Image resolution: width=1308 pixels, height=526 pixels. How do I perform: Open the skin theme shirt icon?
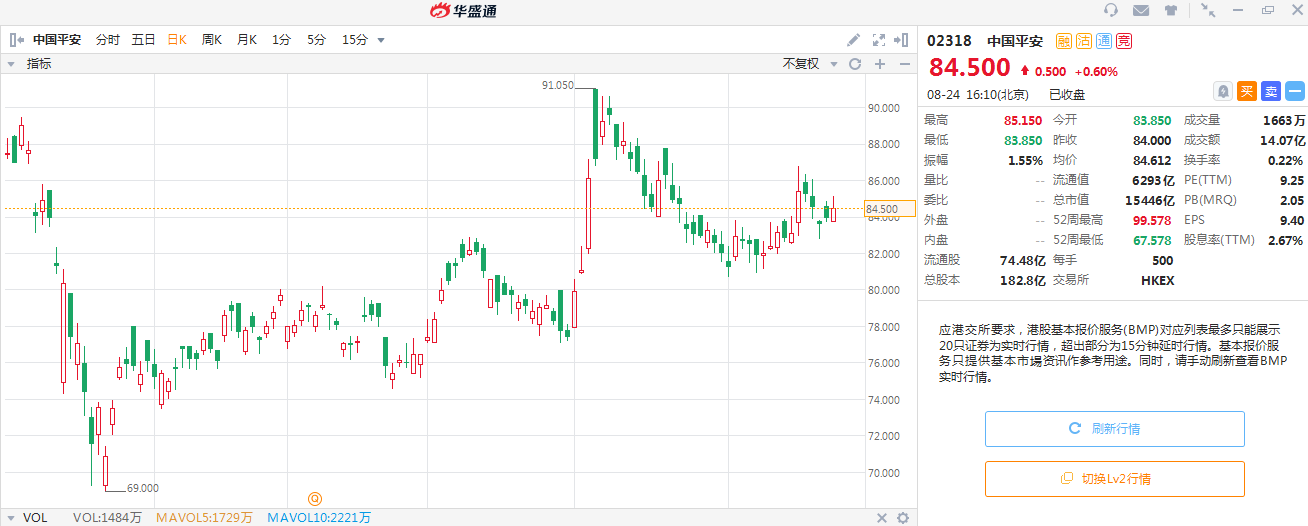coord(1171,10)
